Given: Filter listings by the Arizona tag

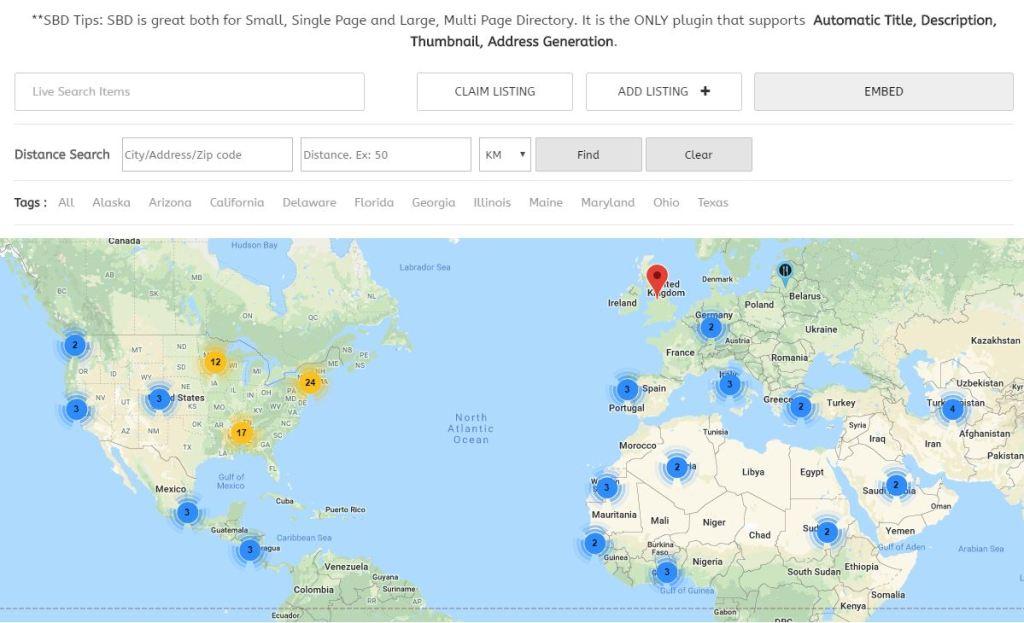Looking at the screenshot, I should point(170,202).
